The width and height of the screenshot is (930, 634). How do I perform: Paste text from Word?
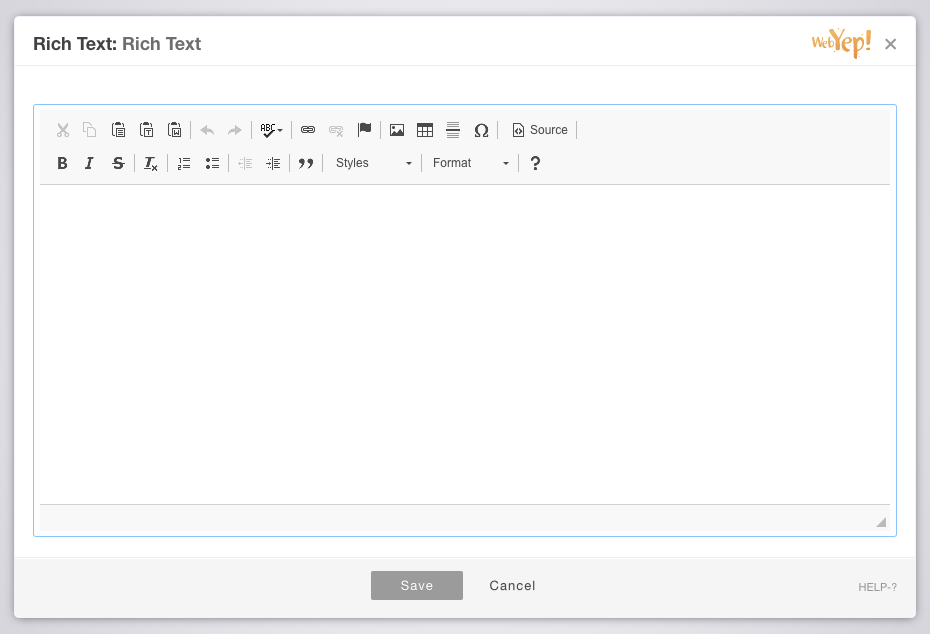pos(174,129)
